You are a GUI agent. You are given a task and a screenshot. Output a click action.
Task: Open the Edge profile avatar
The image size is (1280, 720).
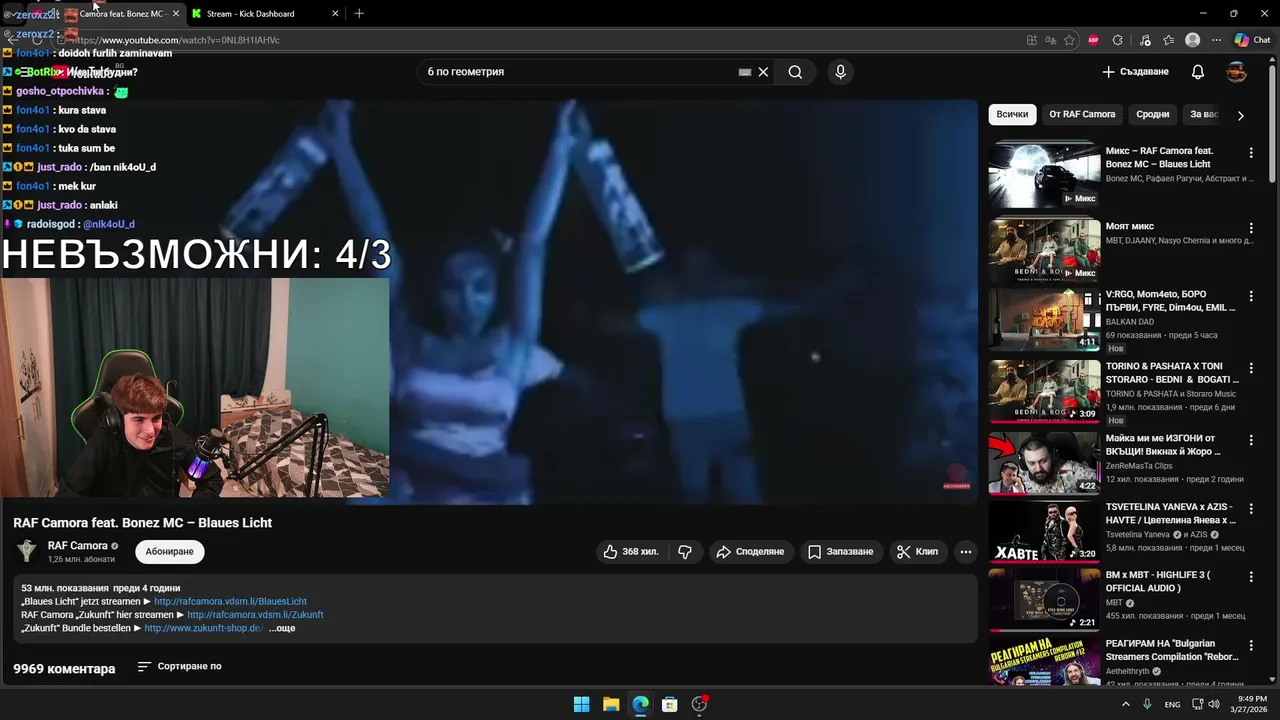[x=1192, y=40]
